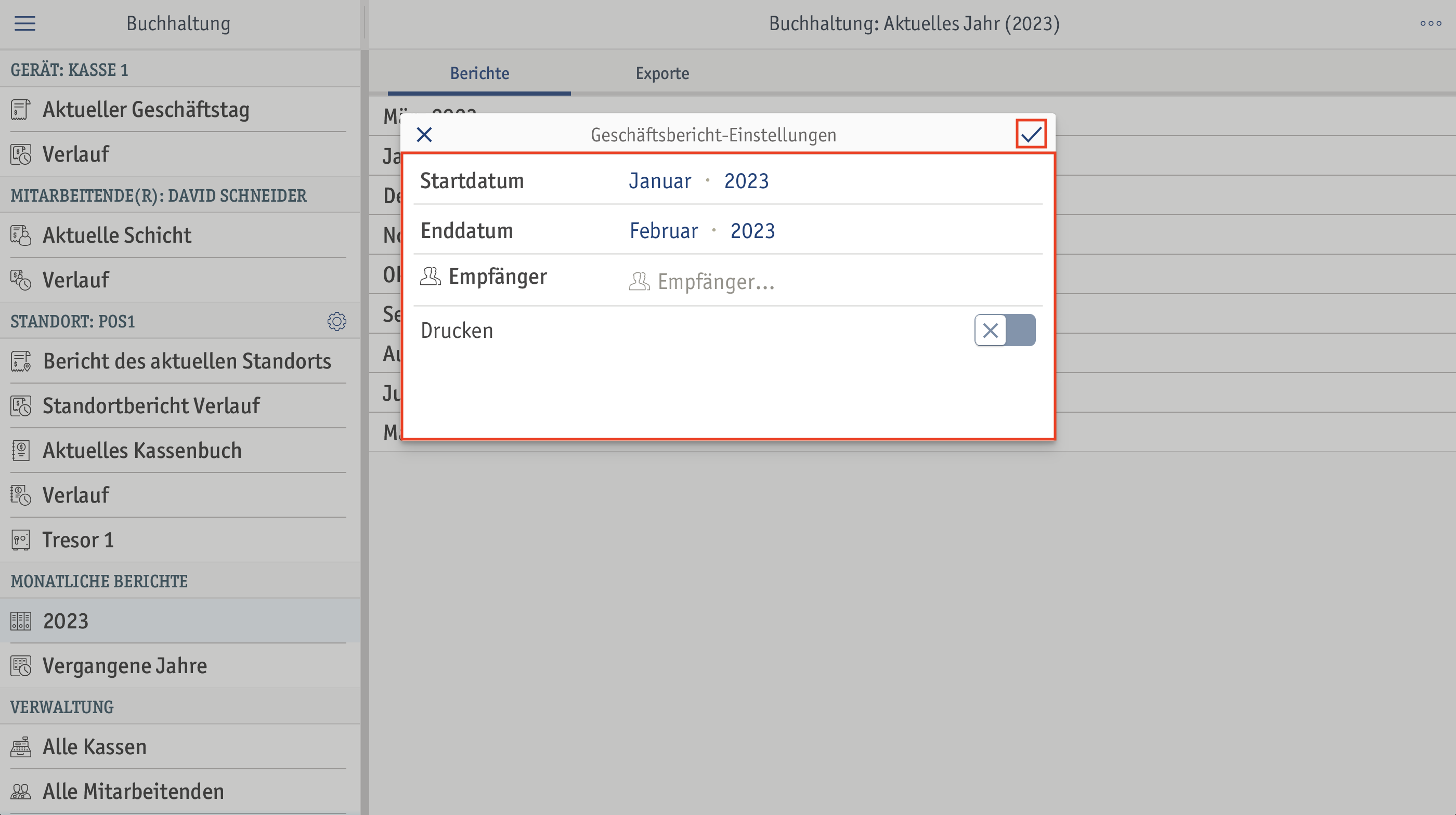Click the Buchhaltung: Aktuelles Jahr (2023) title
Viewport: 1456px width, 815px height.
(x=914, y=24)
